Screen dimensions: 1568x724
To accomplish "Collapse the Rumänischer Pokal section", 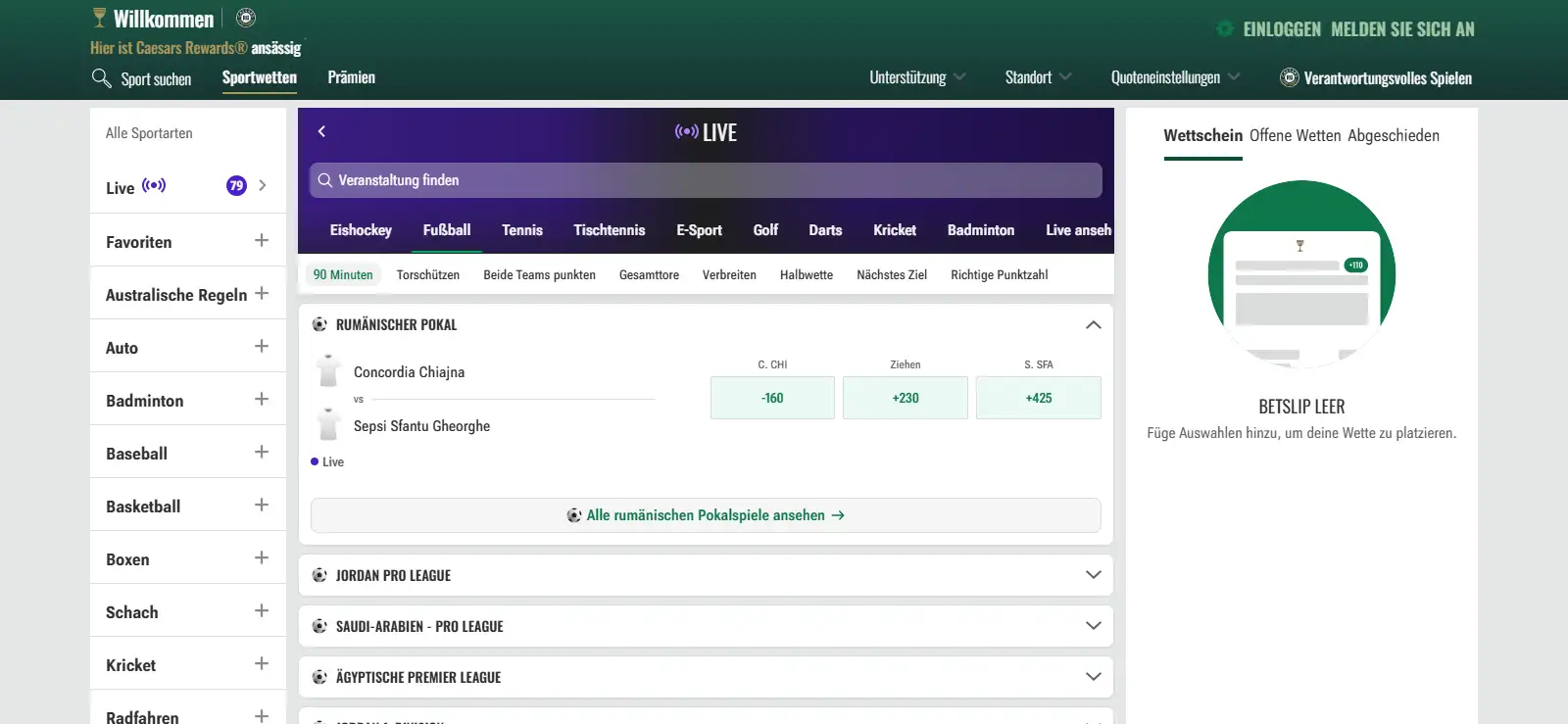I will click(1094, 324).
